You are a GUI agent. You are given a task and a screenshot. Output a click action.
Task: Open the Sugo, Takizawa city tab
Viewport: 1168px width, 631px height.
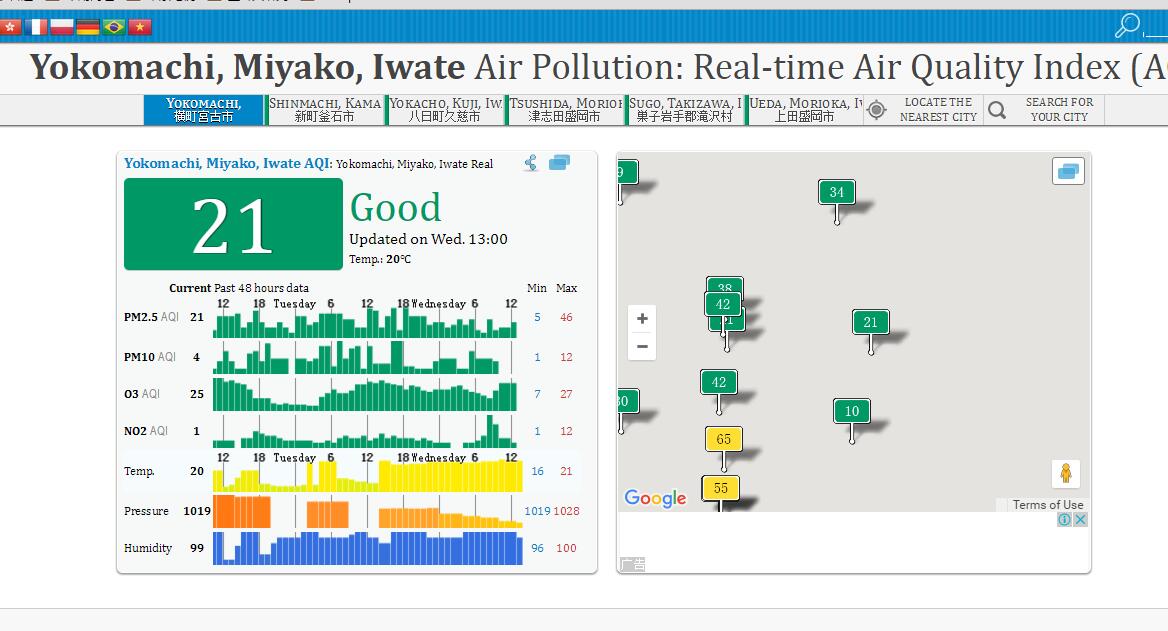[685, 110]
